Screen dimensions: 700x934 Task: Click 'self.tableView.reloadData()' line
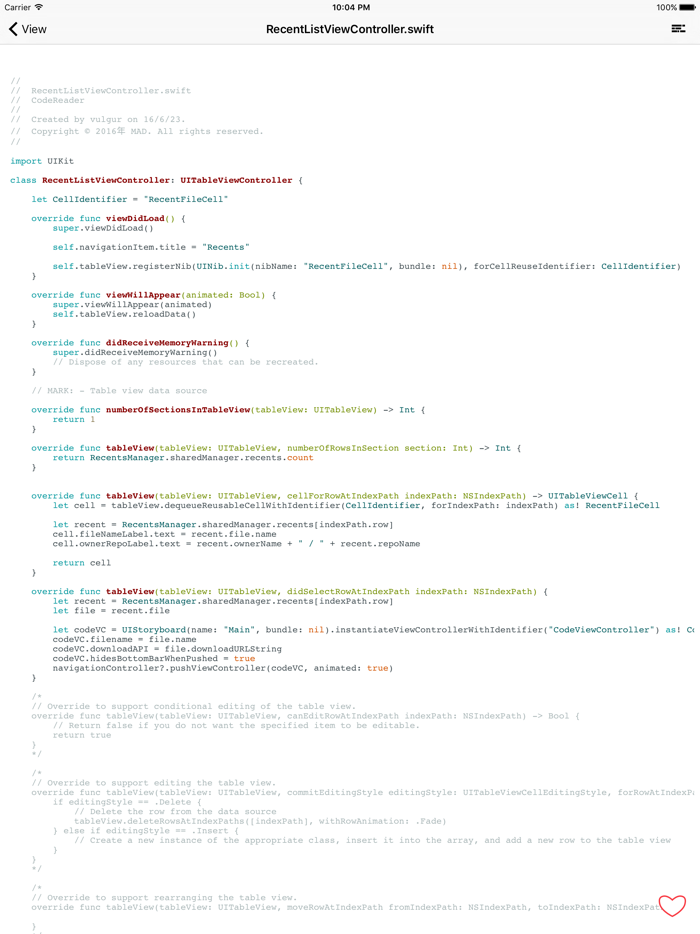(x=124, y=314)
